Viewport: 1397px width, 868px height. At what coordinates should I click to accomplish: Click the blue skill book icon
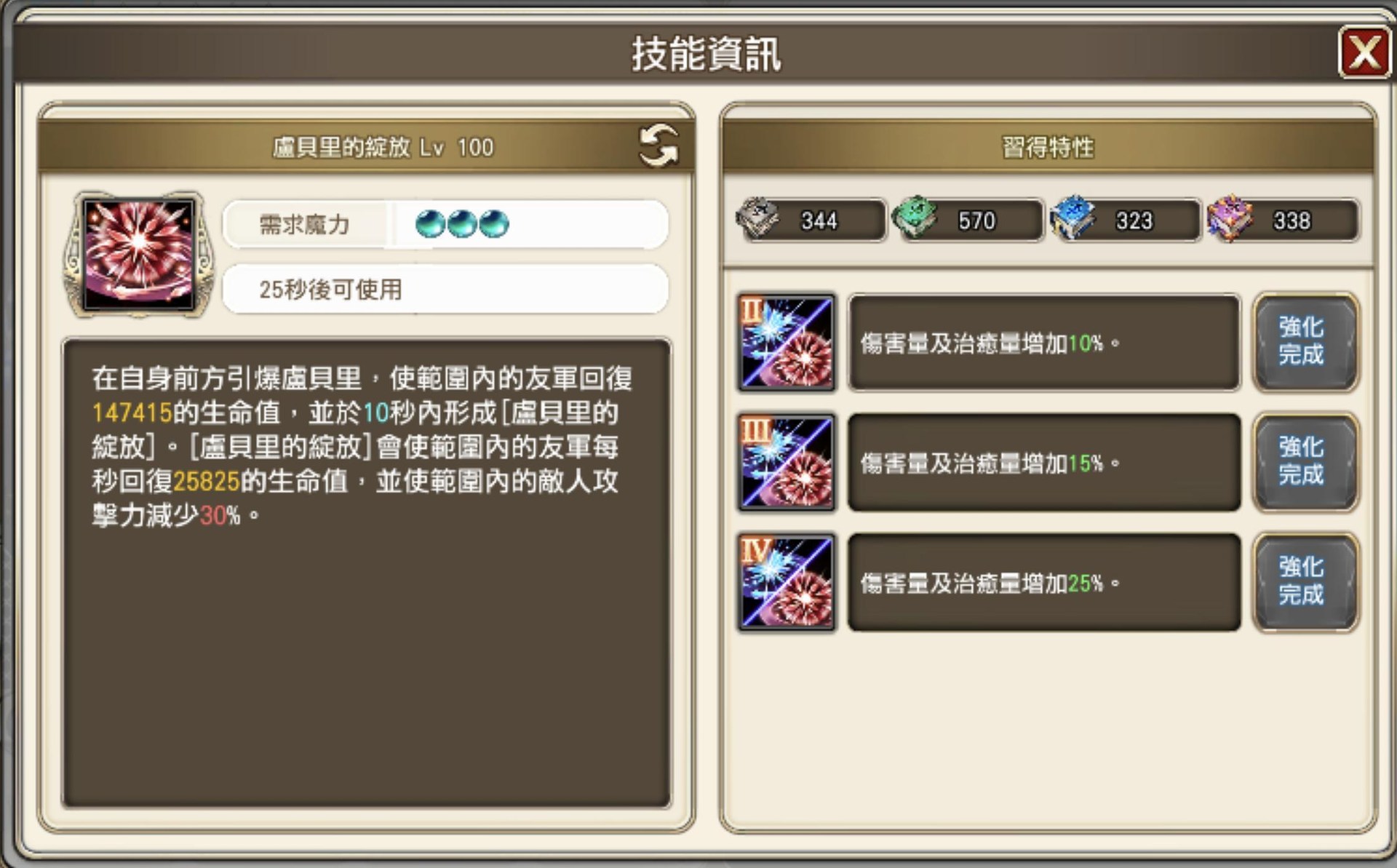(x=1073, y=218)
